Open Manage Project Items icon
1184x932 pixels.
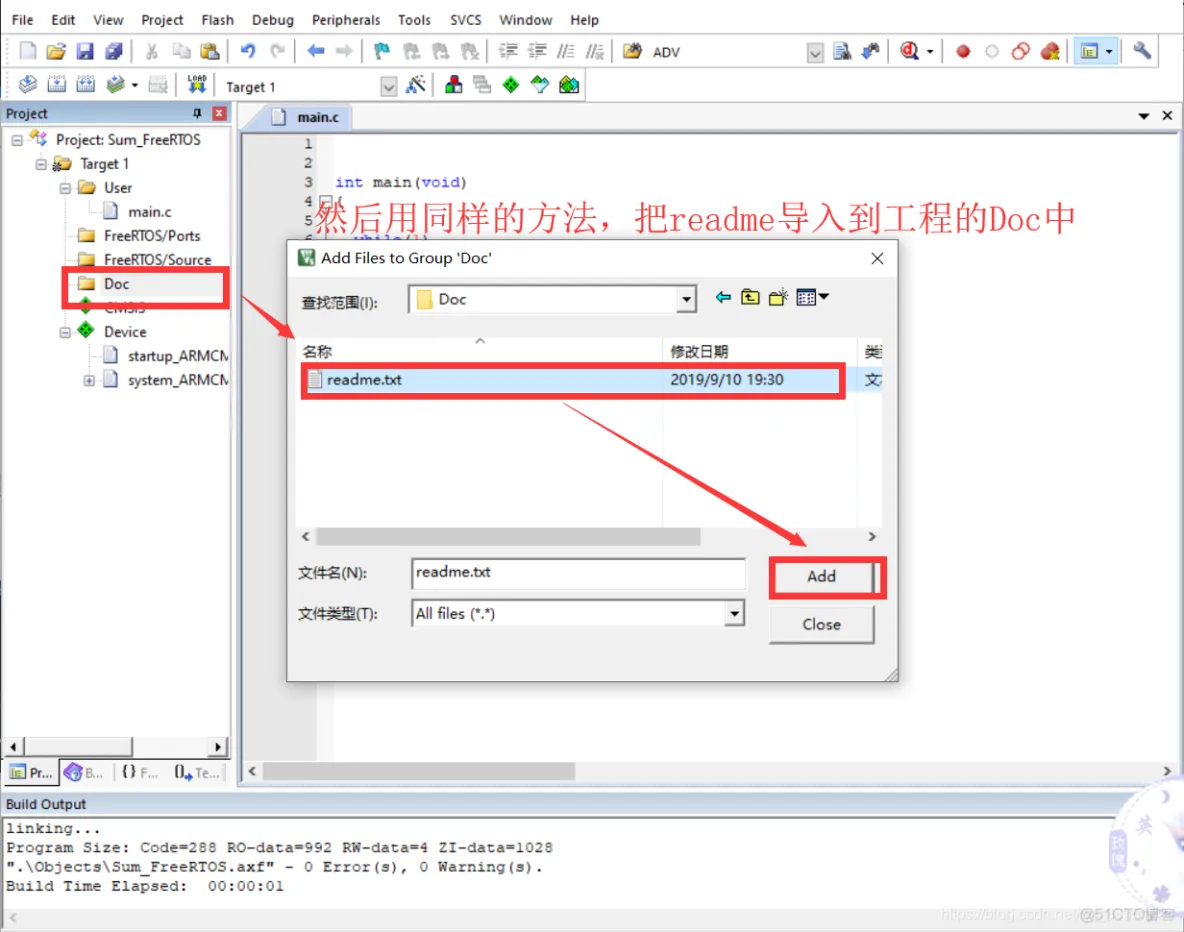pos(453,85)
